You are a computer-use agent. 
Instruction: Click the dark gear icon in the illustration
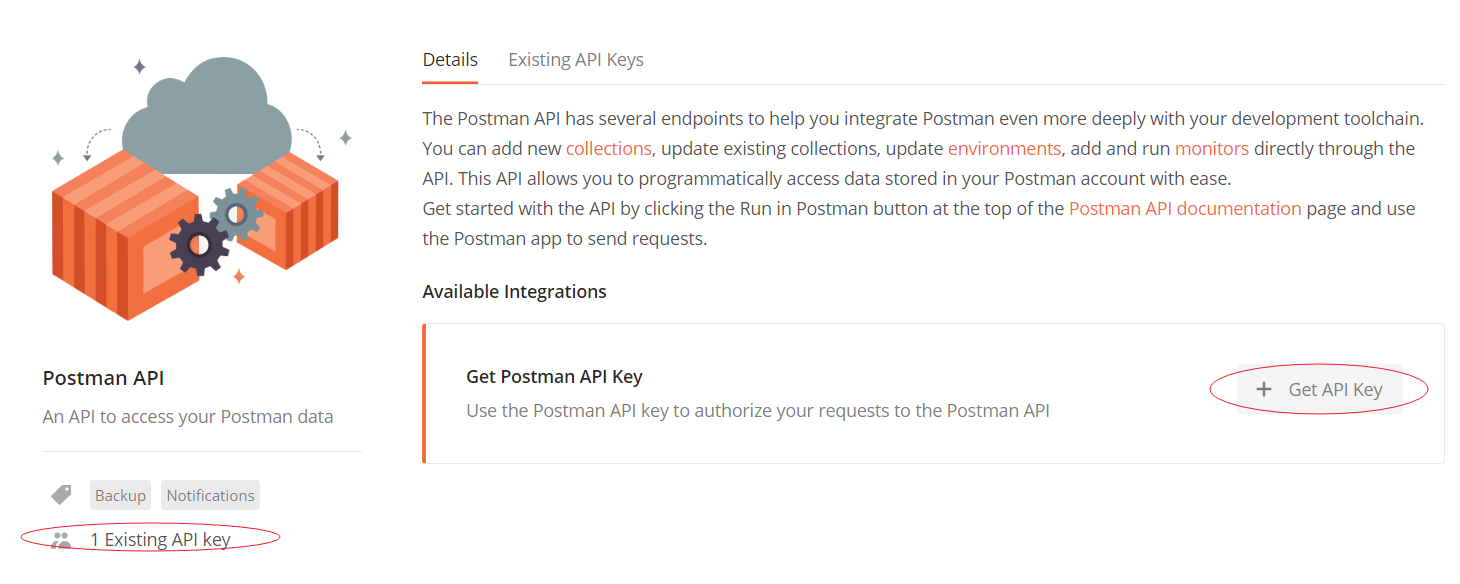[197, 244]
